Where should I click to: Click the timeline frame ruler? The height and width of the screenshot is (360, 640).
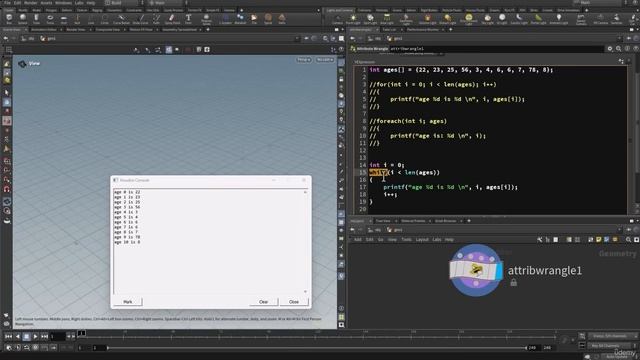318,335
